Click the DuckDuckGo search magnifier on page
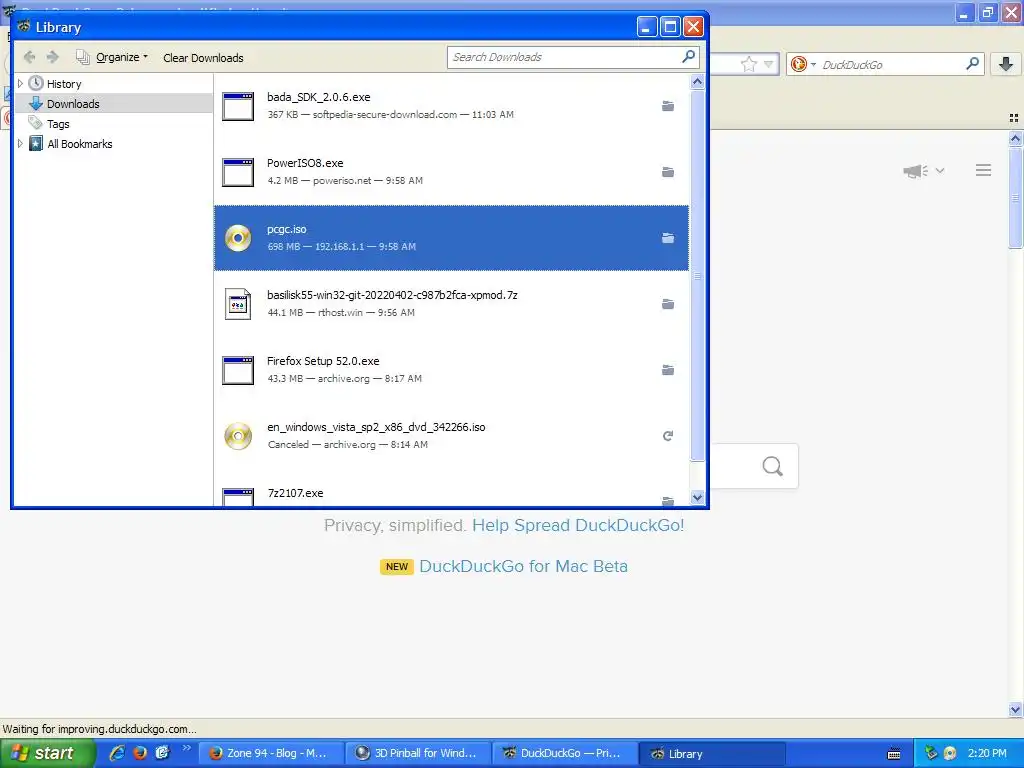This screenshot has width=1024, height=768. tap(773, 466)
